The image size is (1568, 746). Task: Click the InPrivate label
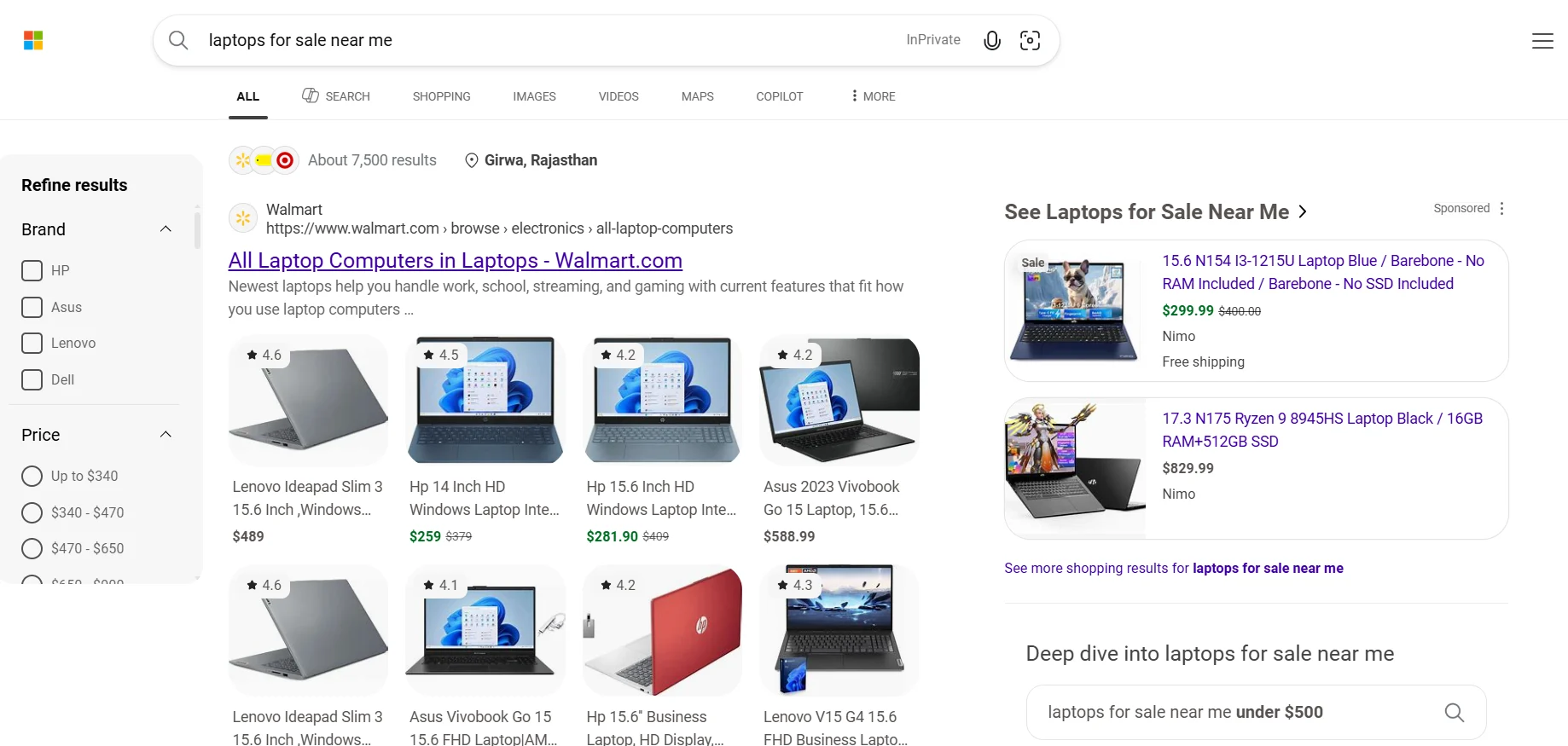932,39
